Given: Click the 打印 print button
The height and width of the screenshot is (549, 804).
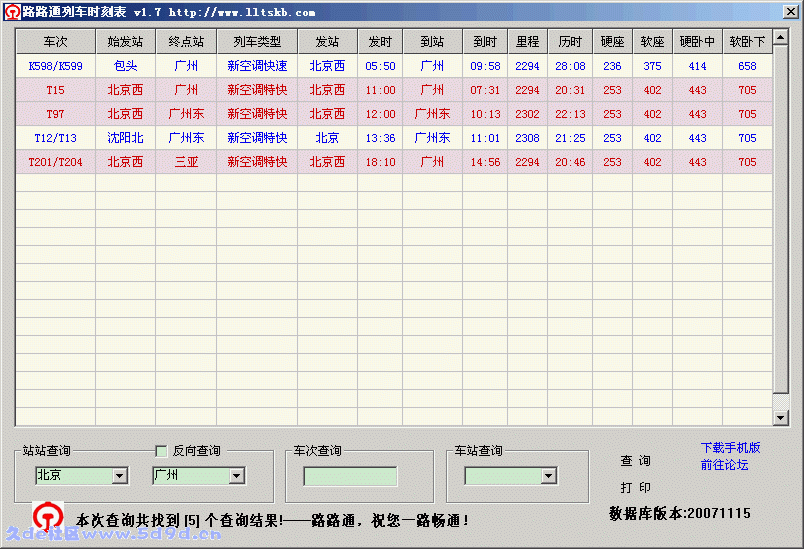Looking at the screenshot, I should [x=635, y=487].
